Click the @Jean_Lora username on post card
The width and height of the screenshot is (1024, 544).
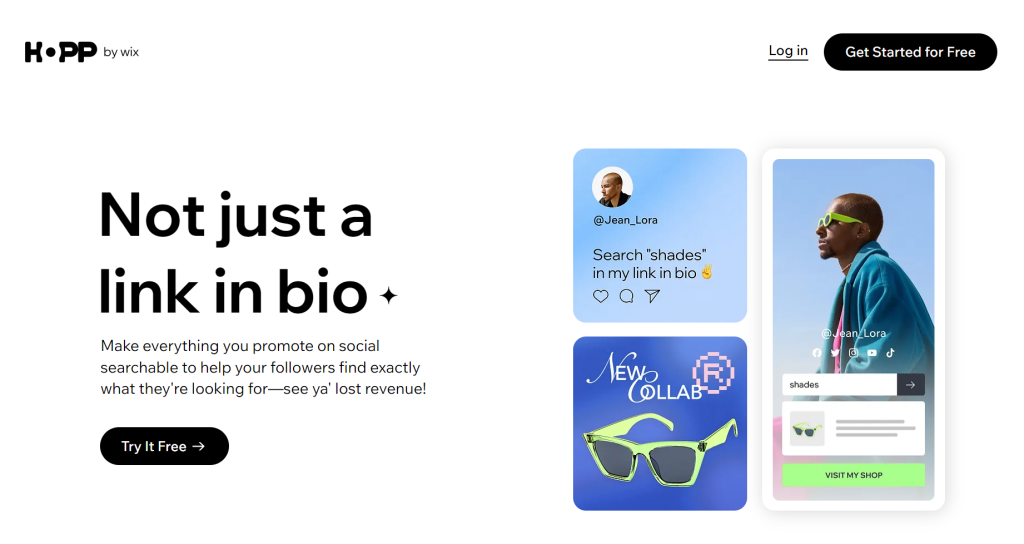[x=625, y=220]
